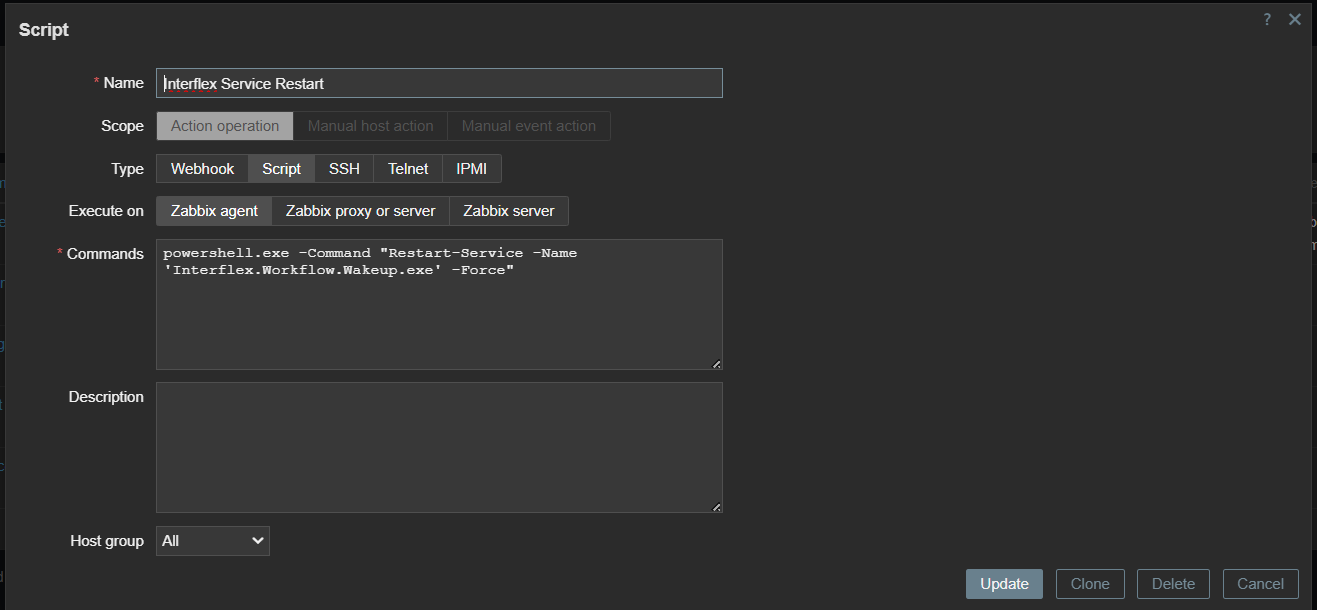The height and width of the screenshot is (610, 1317).
Task: Click the Delete button
Action: point(1173,584)
